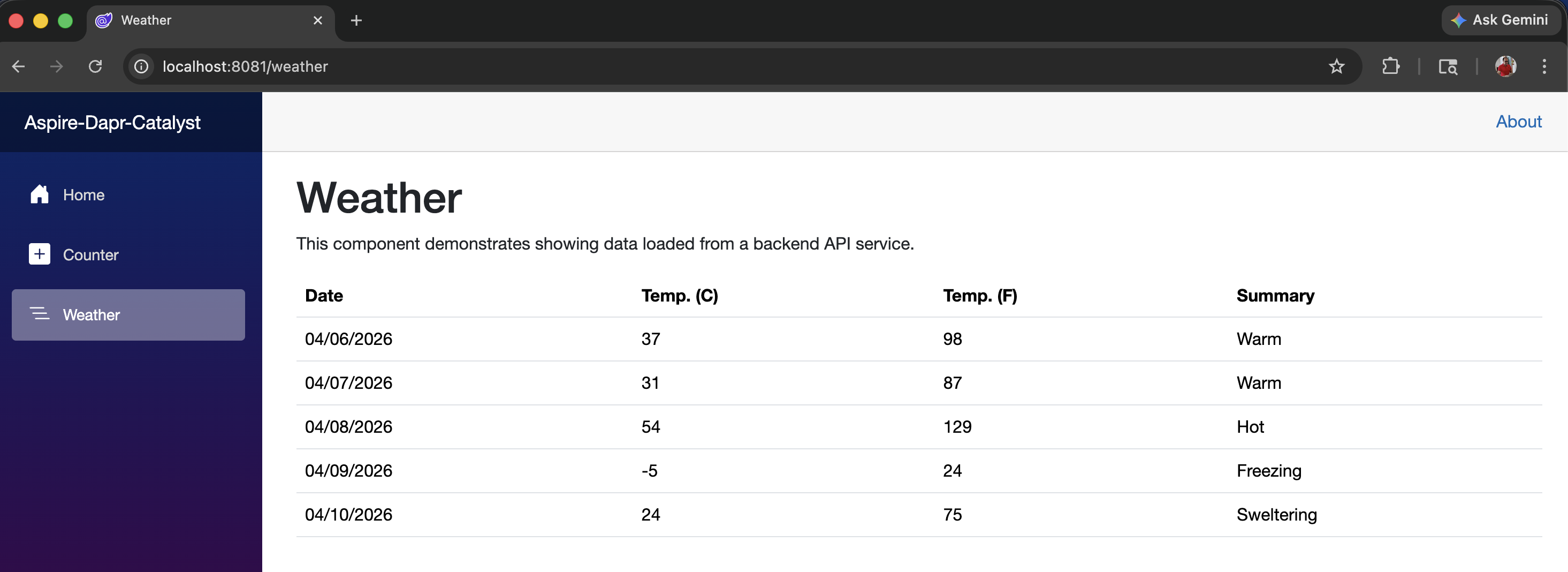Click the Home house icon in sidebar
The width and height of the screenshot is (1568, 572).
(40, 194)
